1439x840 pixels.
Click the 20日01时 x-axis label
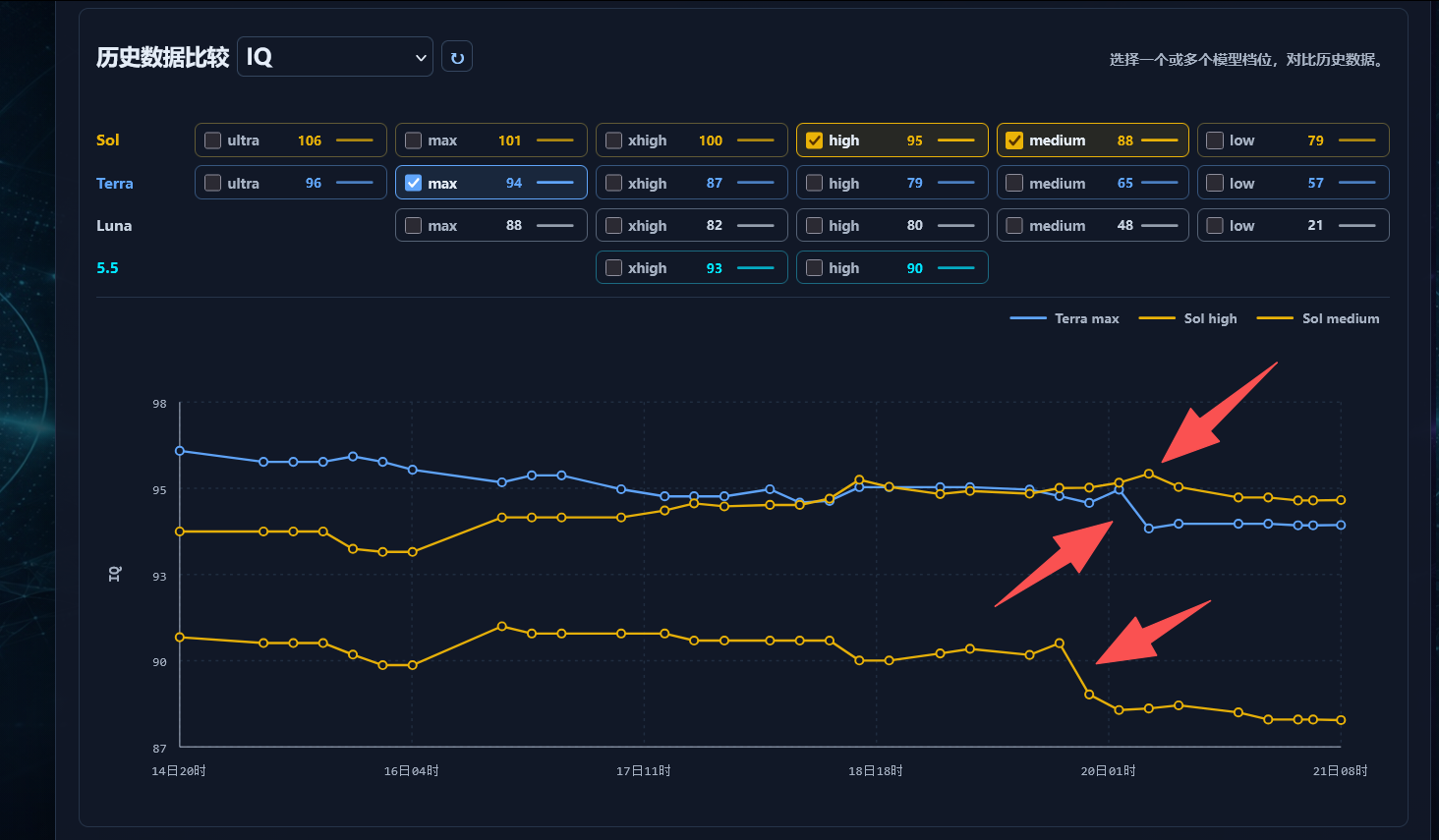tap(1109, 771)
